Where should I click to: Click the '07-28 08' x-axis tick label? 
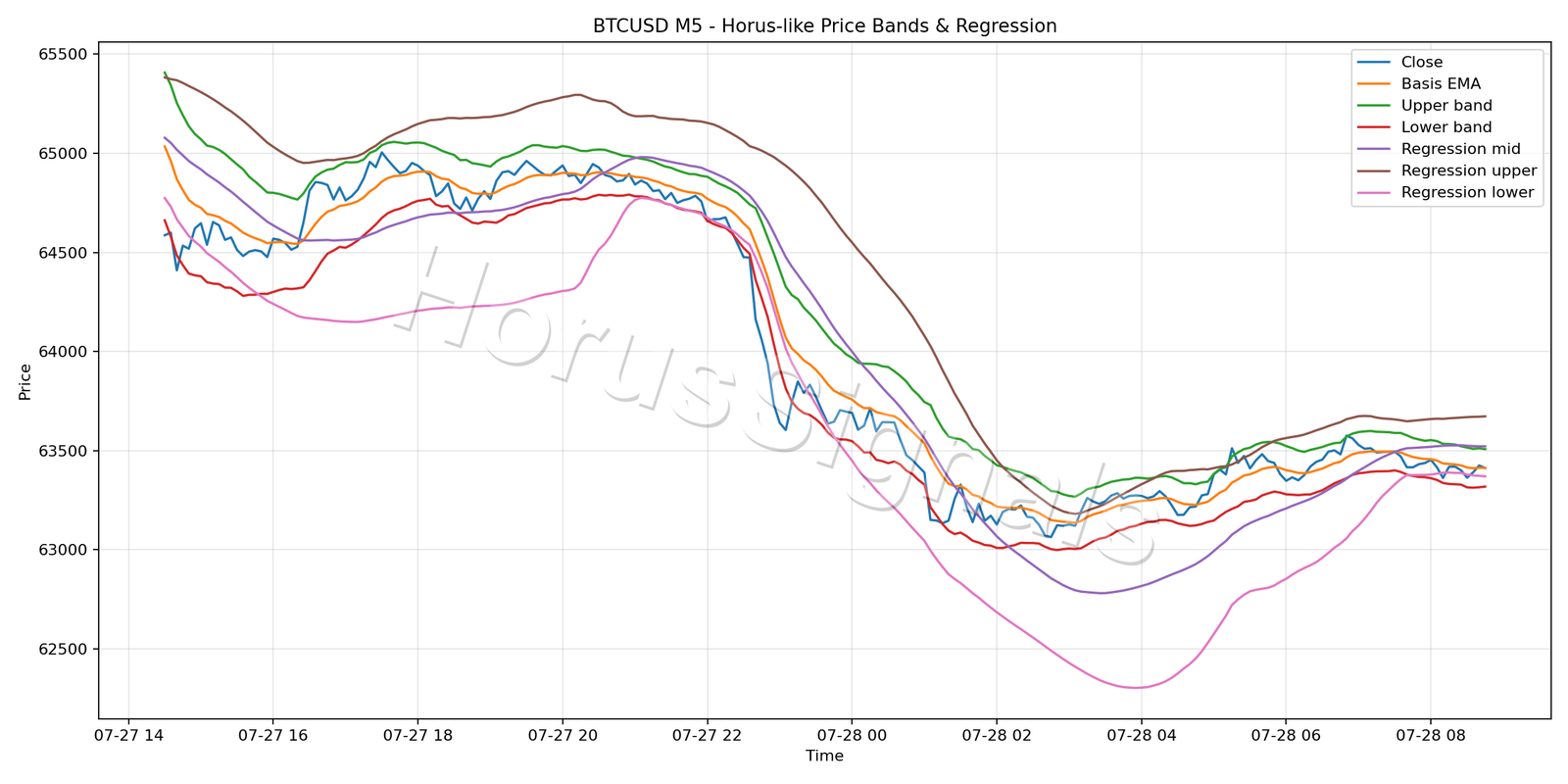[1430, 734]
